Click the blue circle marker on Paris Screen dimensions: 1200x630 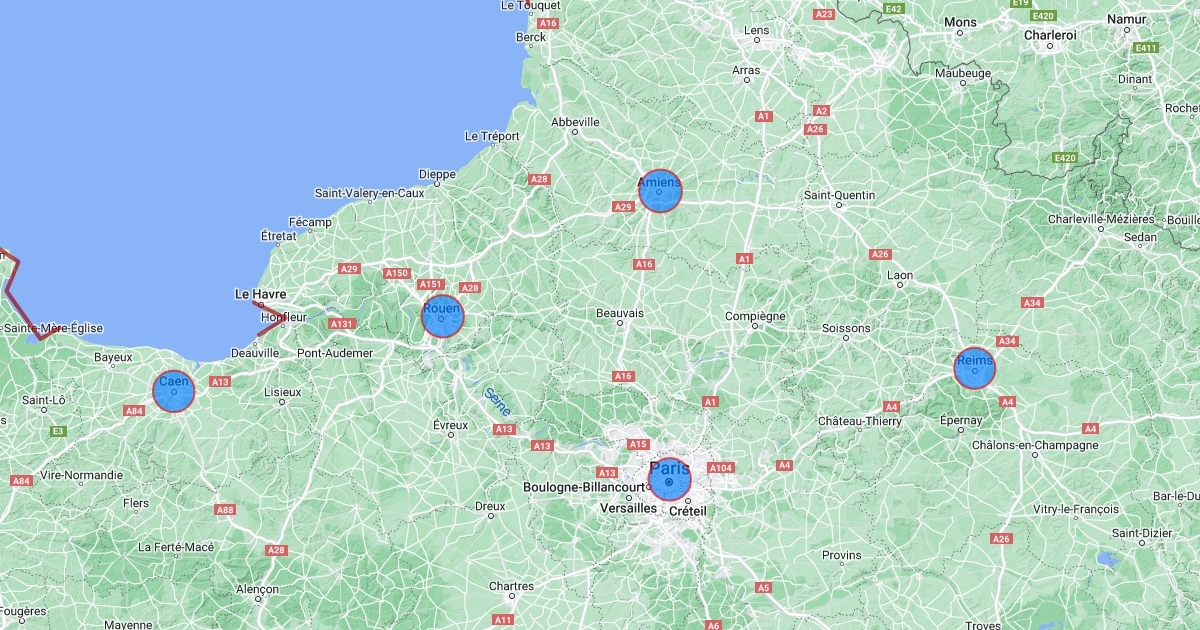click(670, 479)
